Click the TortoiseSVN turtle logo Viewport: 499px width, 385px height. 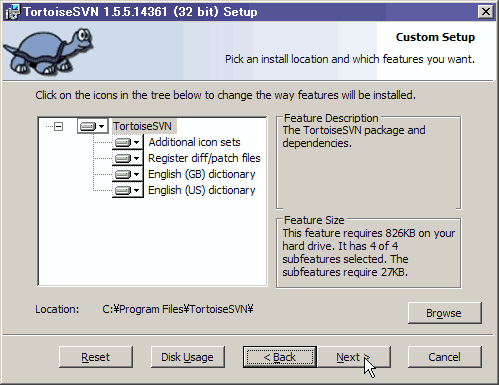click(48, 51)
